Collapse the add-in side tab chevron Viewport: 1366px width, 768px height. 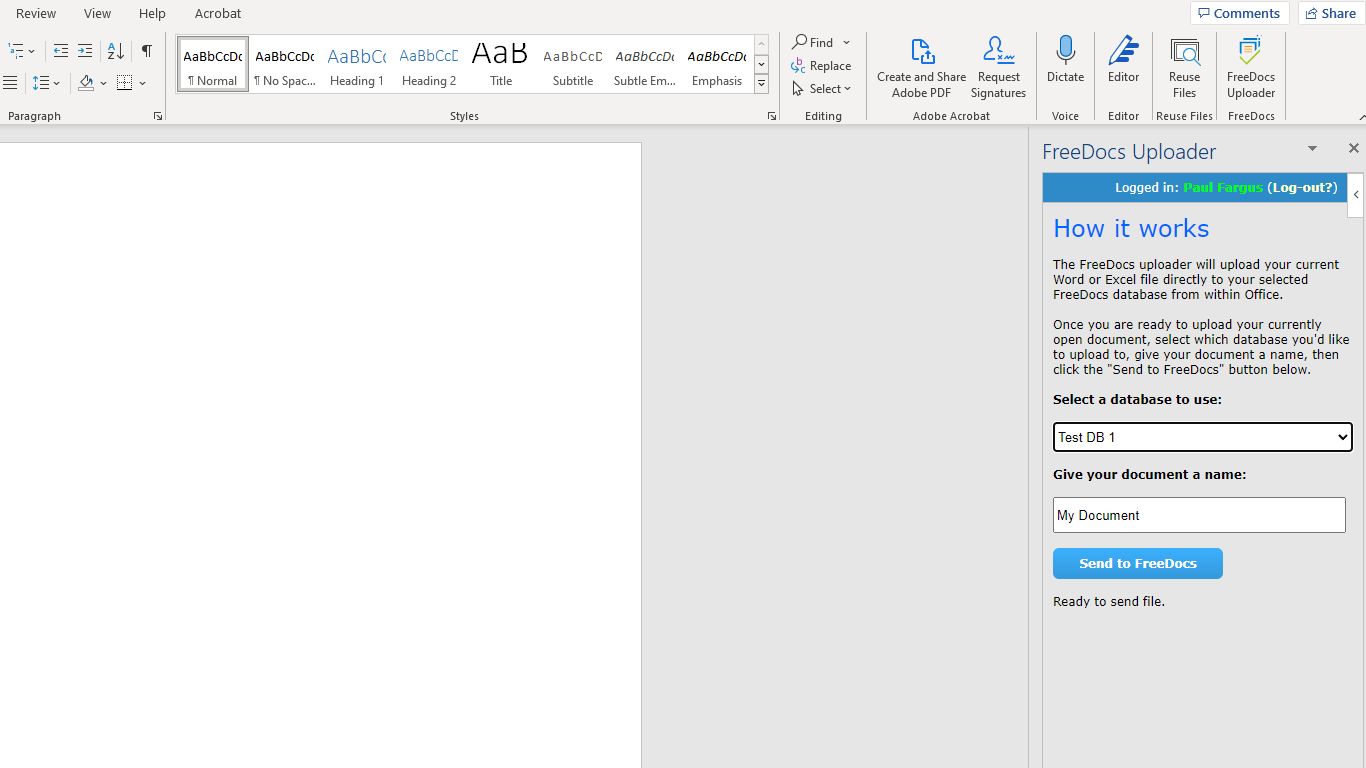click(x=1356, y=195)
